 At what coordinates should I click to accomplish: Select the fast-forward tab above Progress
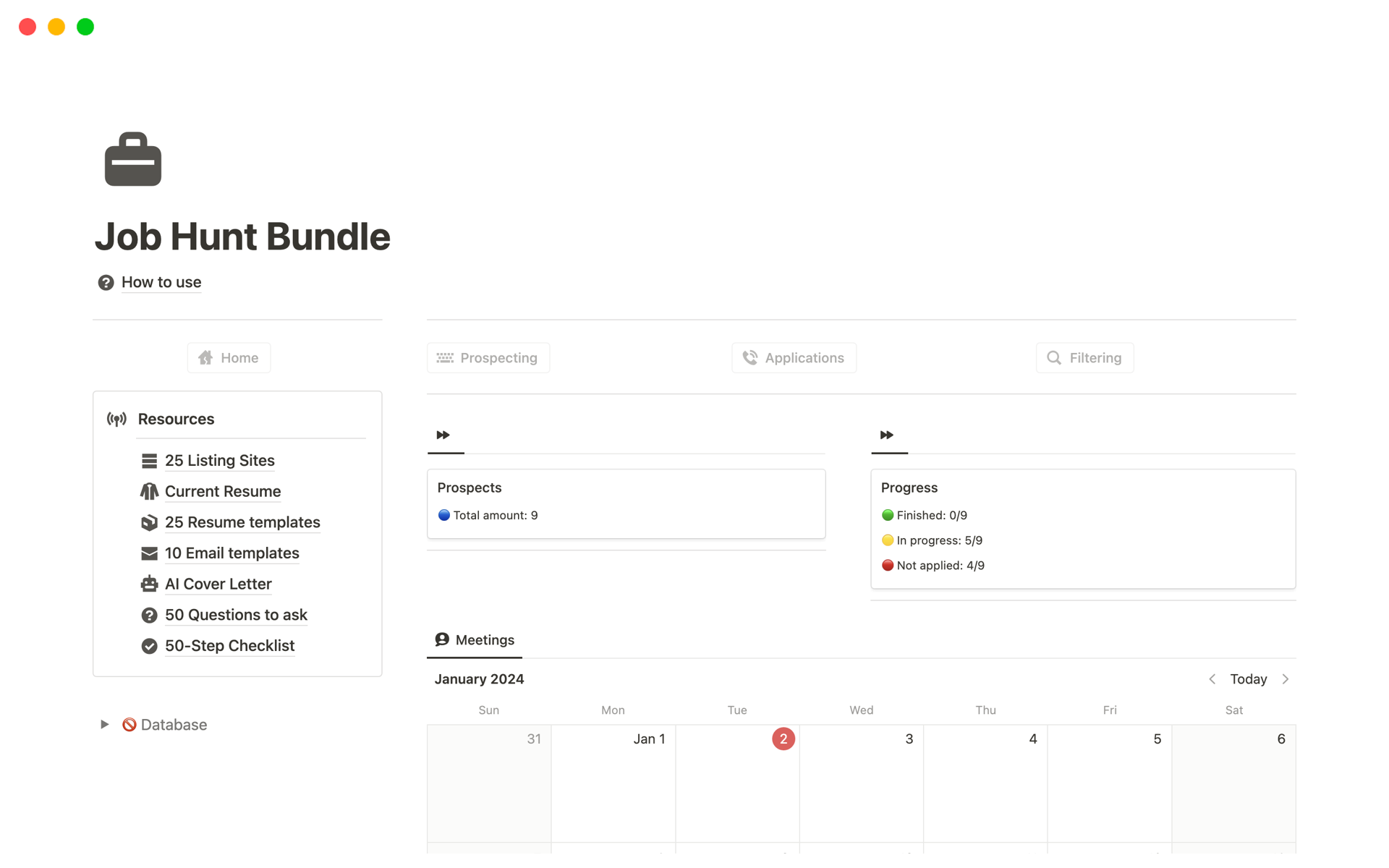point(887,435)
